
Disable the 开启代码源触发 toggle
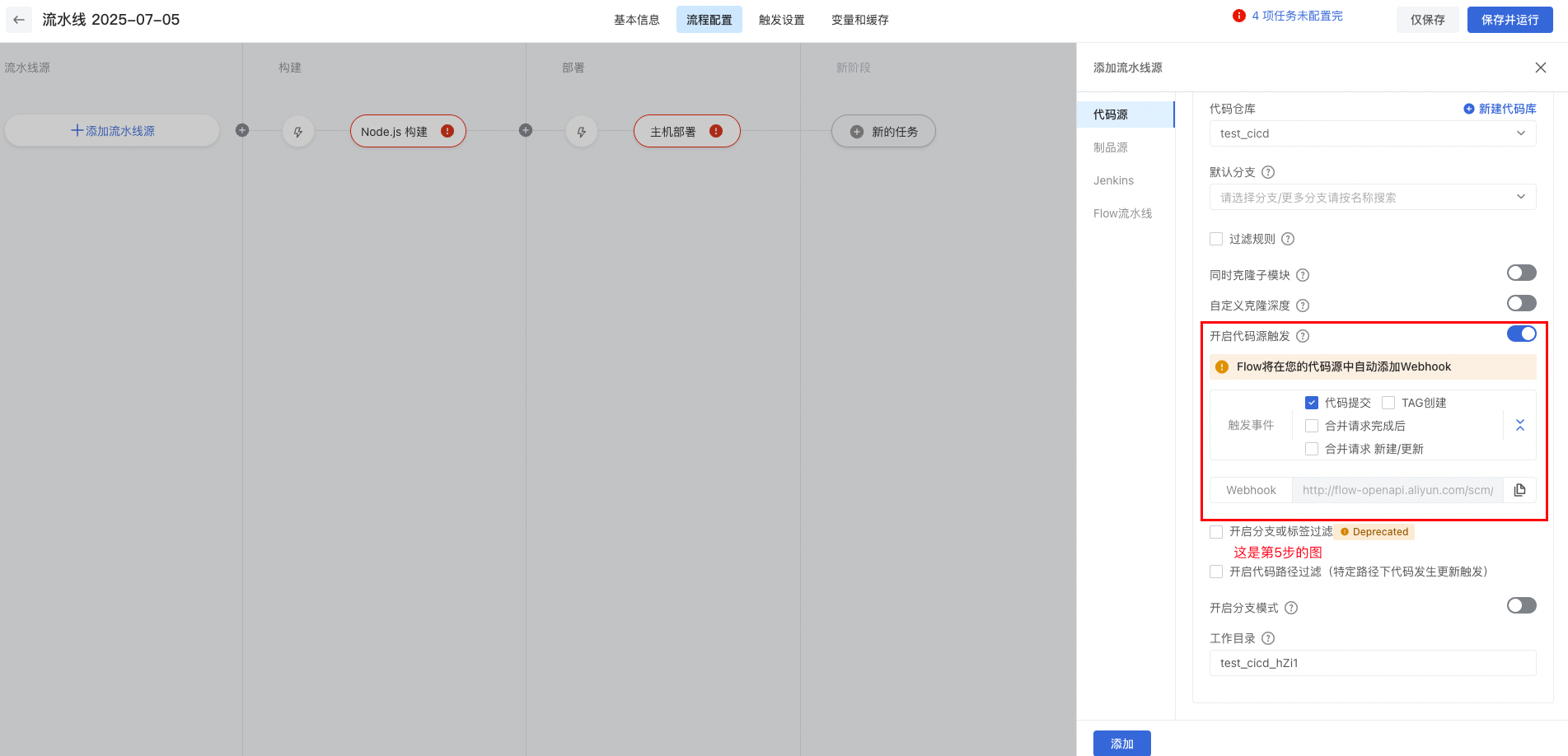click(1521, 334)
